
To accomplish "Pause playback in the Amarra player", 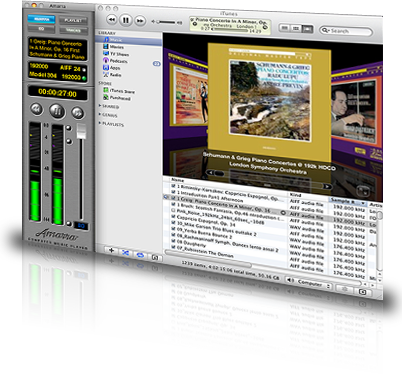I will [57, 111].
